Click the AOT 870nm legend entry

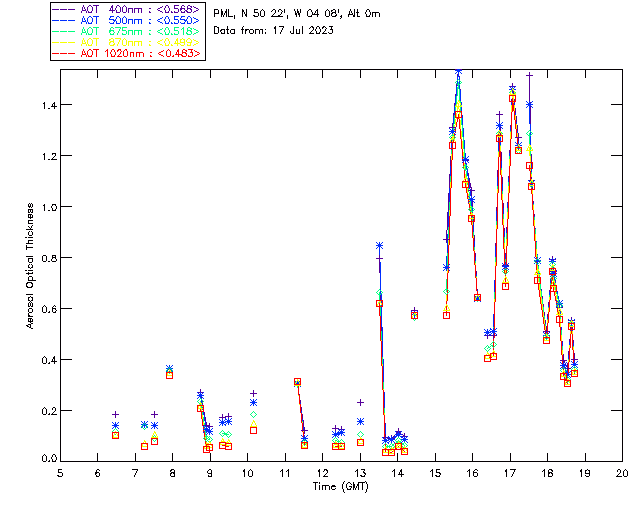click(127, 42)
